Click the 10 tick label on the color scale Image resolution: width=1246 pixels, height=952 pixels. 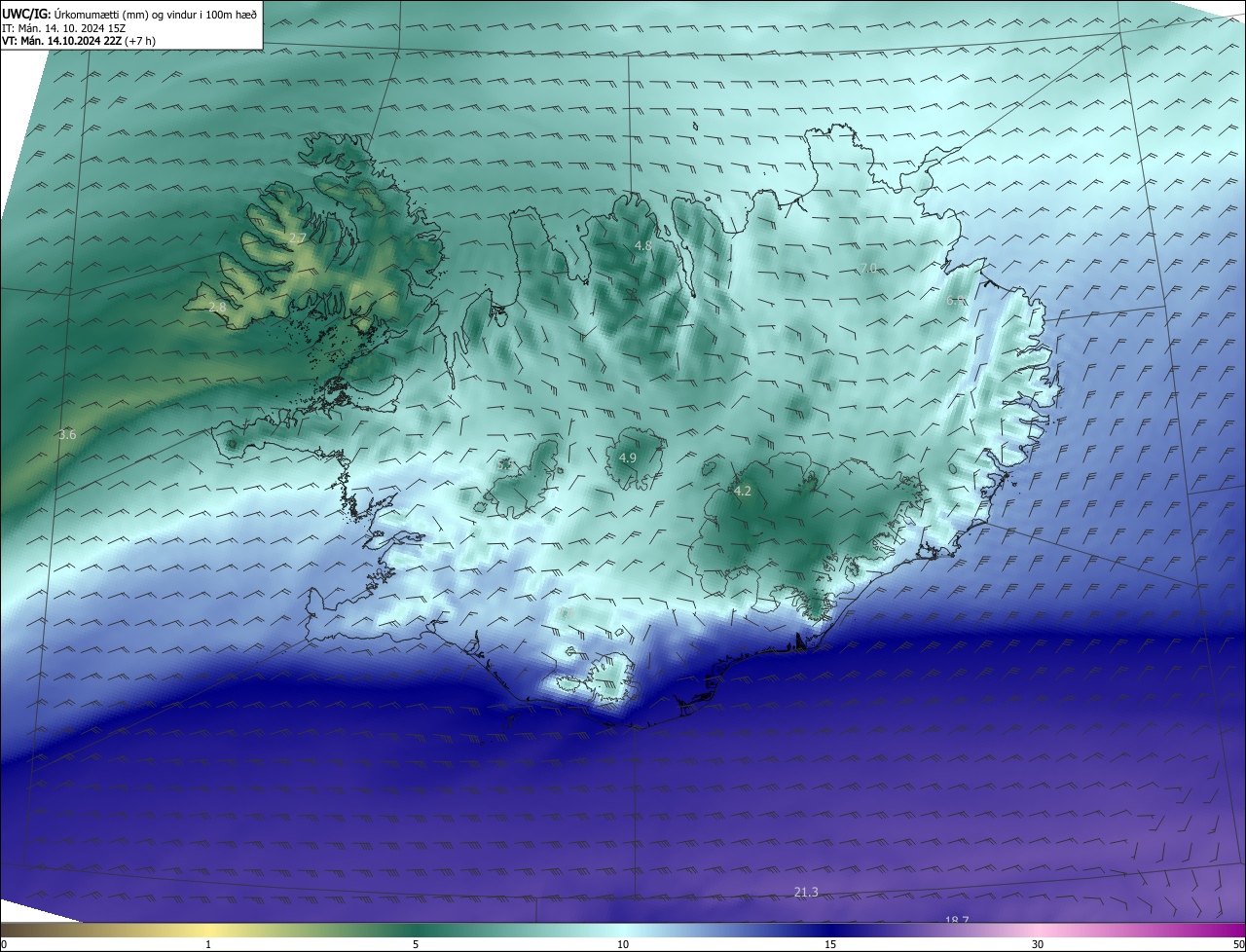coord(623,944)
